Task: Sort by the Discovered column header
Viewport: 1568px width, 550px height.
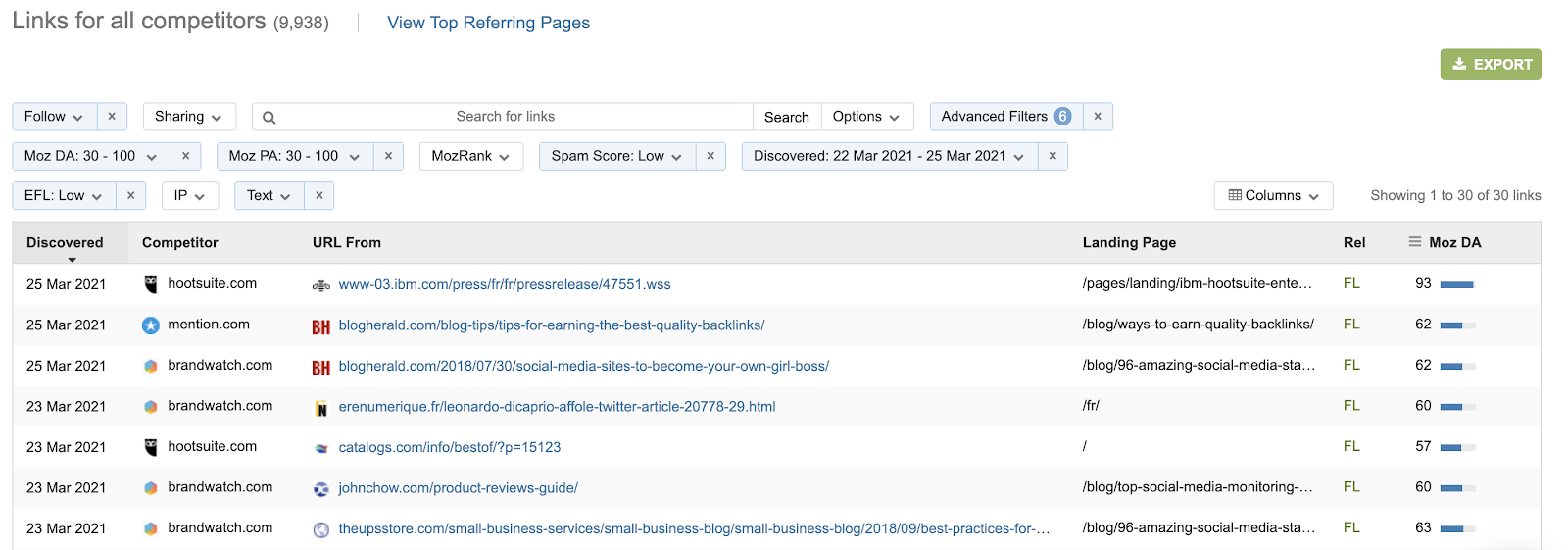Action: click(x=65, y=242)
